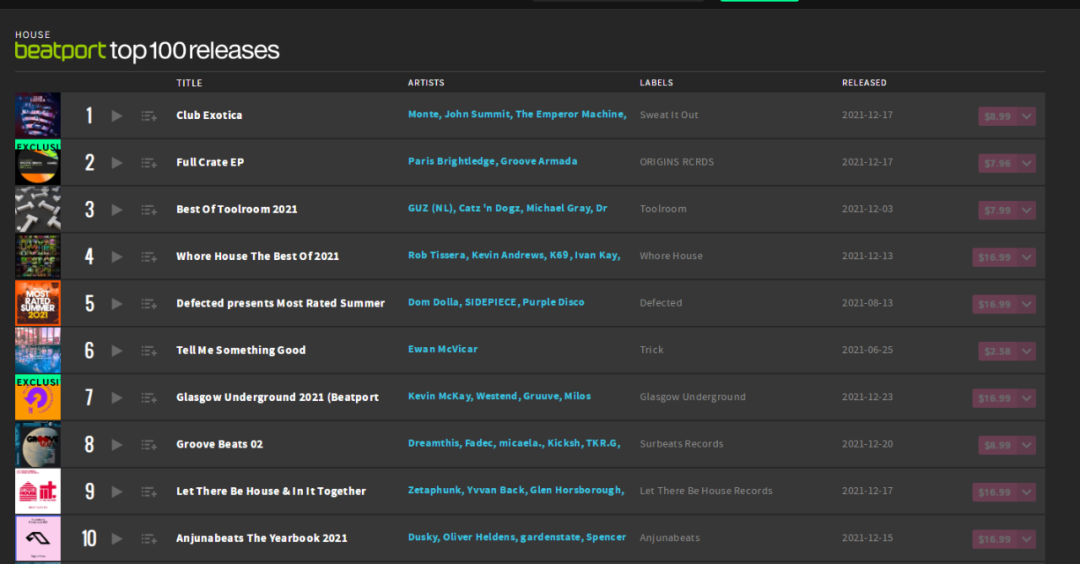
Task: Open artist Ewan McVicar
Action: (443, 349)
